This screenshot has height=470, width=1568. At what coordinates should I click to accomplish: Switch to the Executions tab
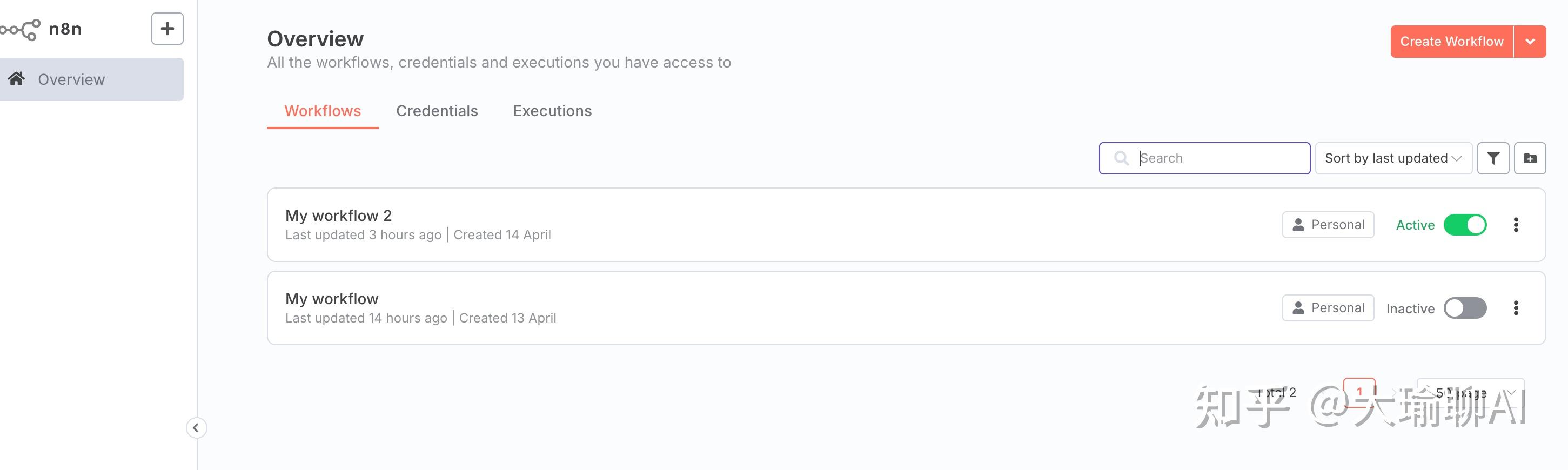552,111
